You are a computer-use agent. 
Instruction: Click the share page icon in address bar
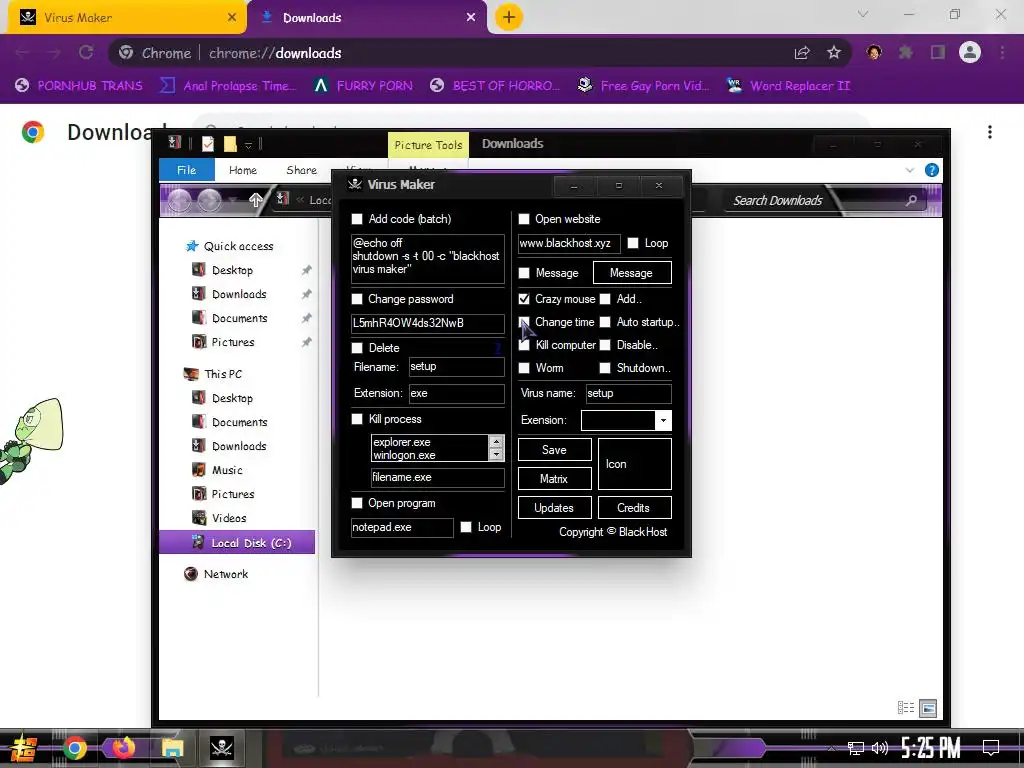pos(802,53)
